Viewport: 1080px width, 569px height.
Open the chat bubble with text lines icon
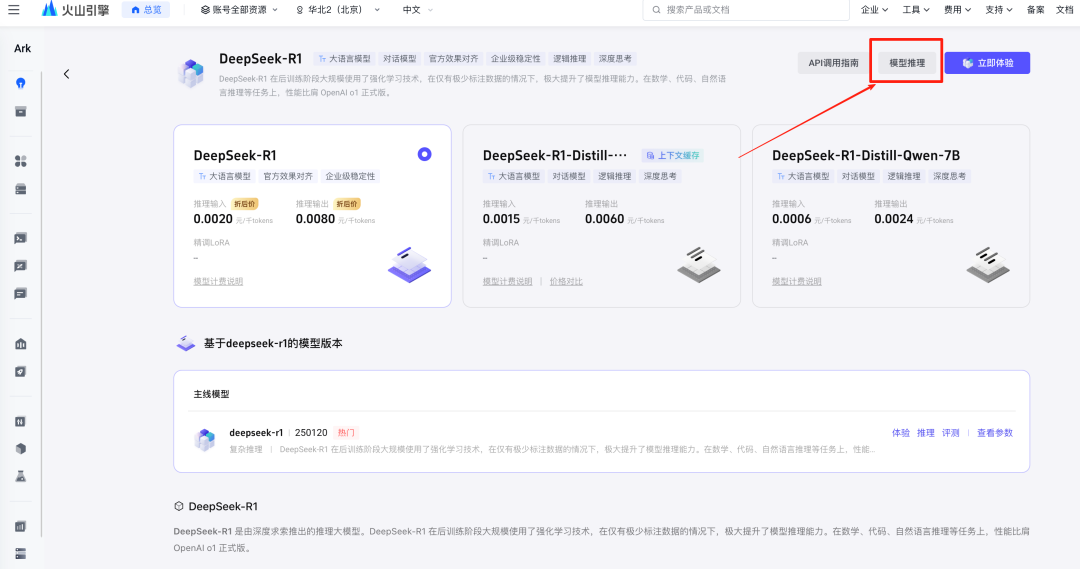tap(21, 294)
